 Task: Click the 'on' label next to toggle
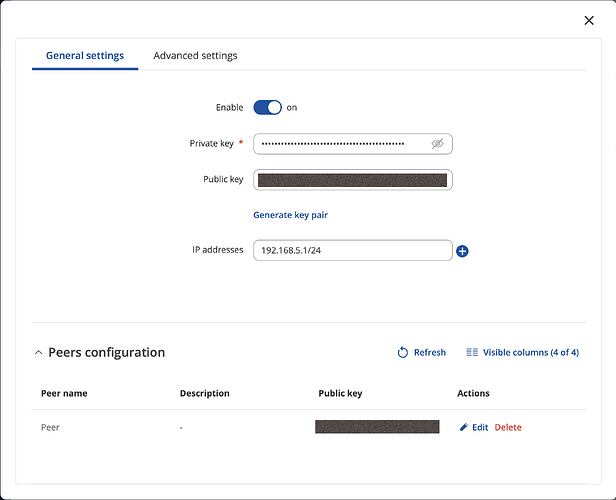[292, 108]
